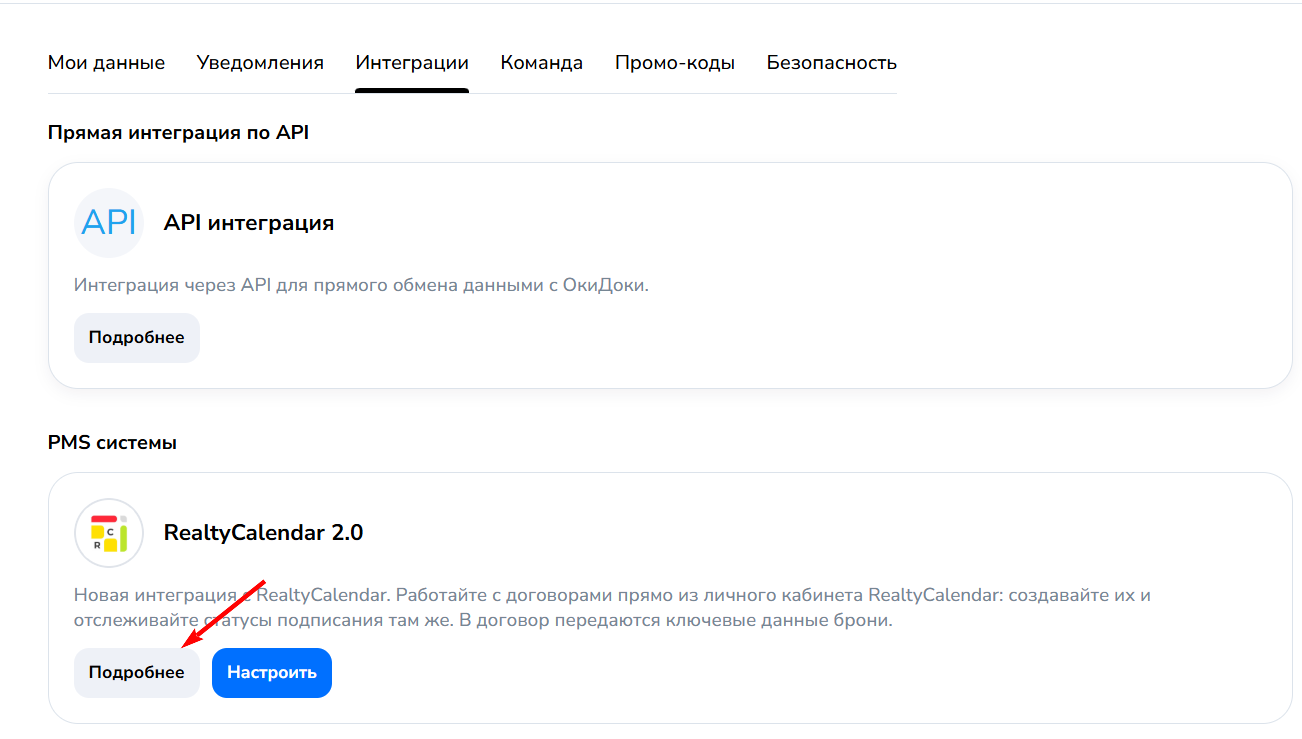Click Подробнее in the API интеграция card
This screenshot has width=1302, height=739.
tap(137, 338)
